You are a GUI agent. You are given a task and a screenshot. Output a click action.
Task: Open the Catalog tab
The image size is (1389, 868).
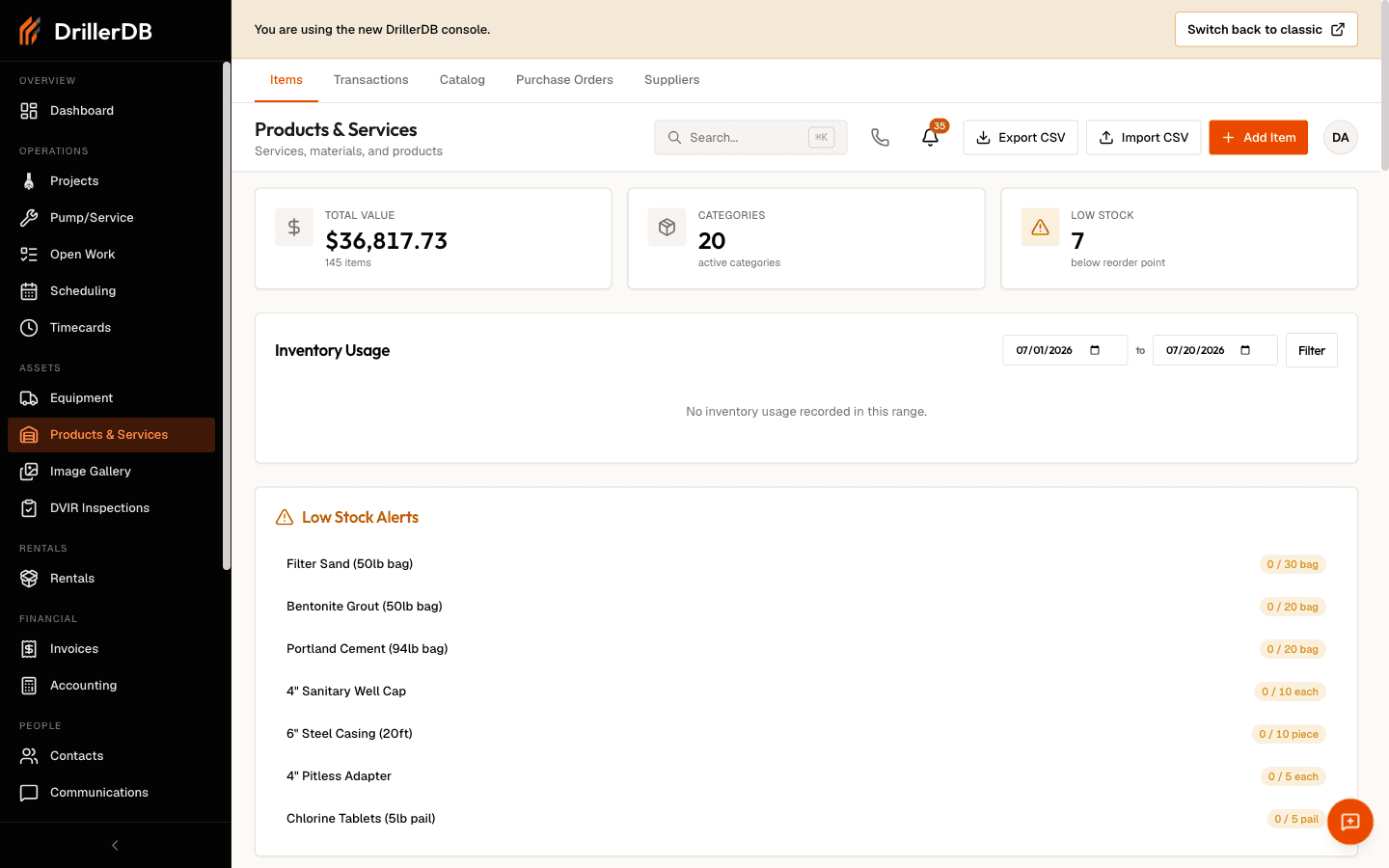pos(462,80)
